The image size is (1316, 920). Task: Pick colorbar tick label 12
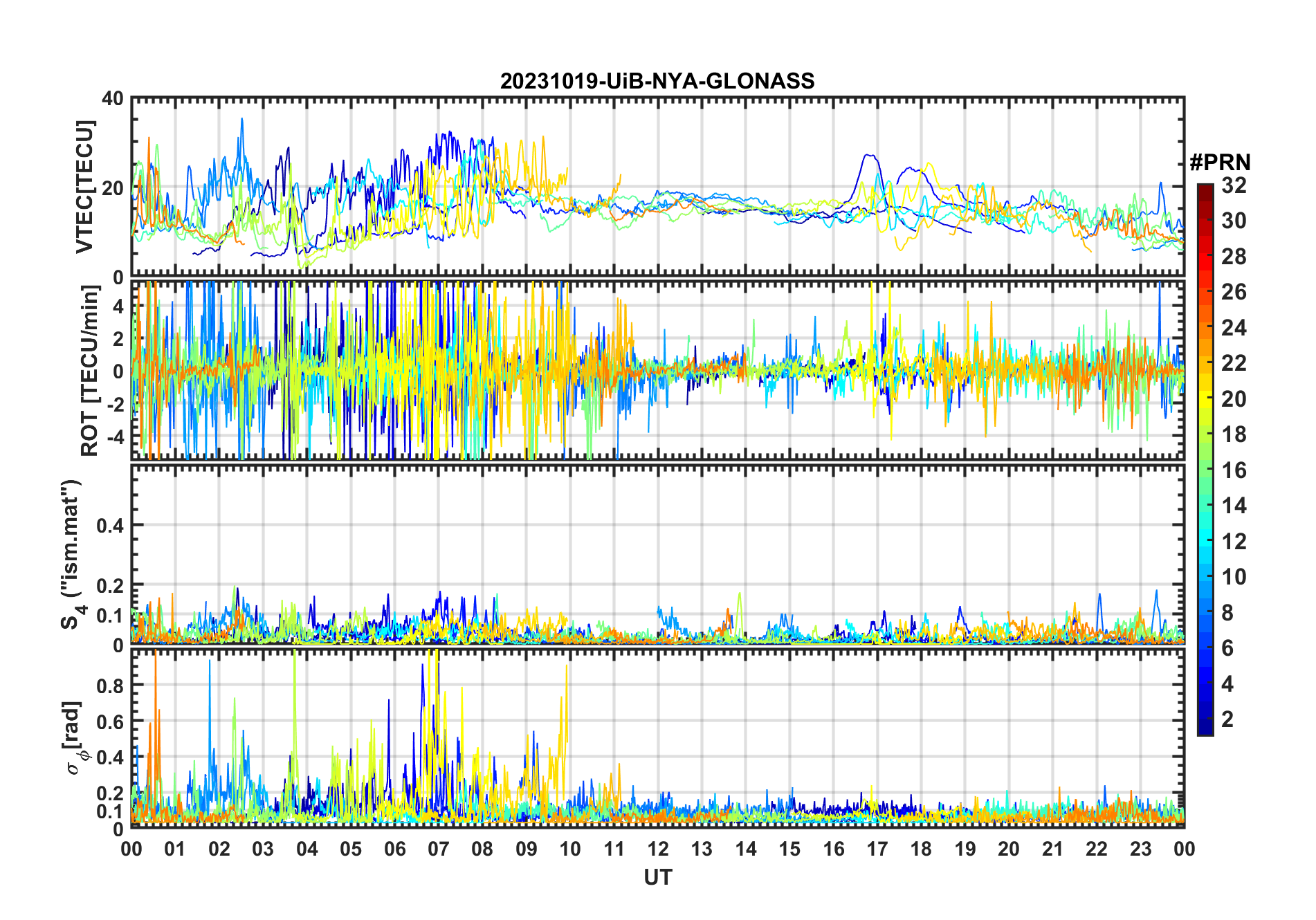point(1234,541)
